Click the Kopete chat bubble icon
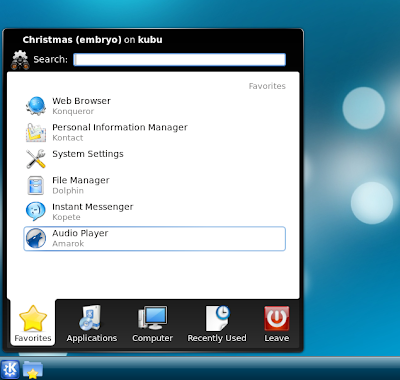Viewport: 400px width, 380px height. tap(36, 211)
